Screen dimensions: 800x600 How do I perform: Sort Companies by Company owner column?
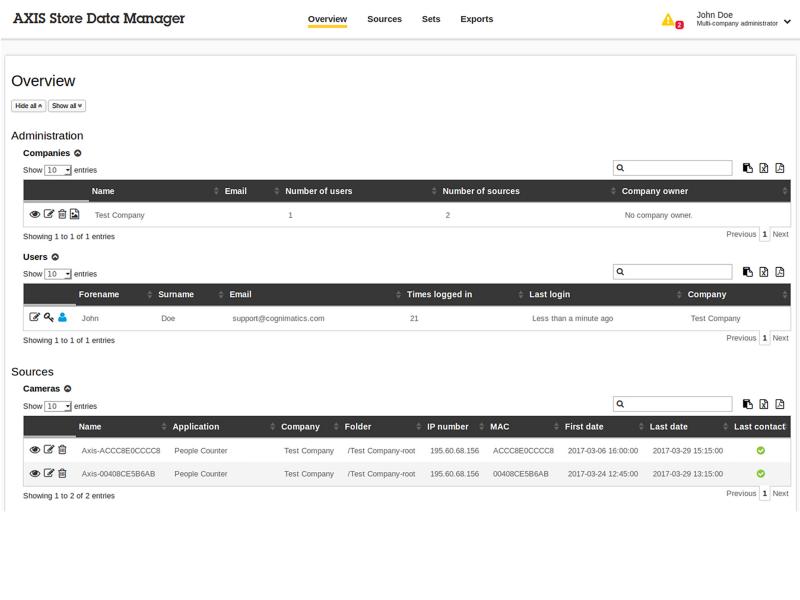point(655,191)
